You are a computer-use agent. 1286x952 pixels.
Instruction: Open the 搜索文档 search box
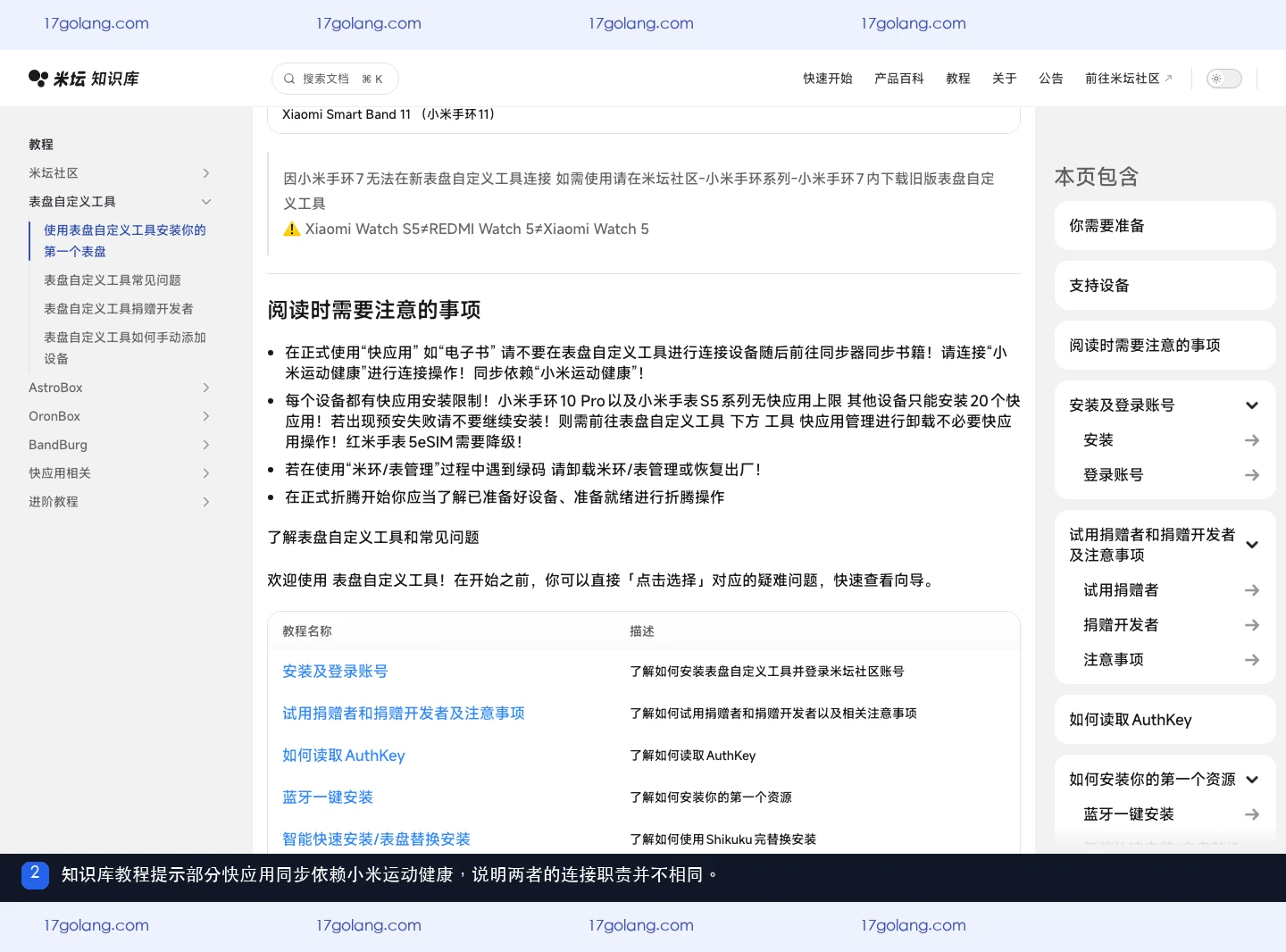pos(335,79)
